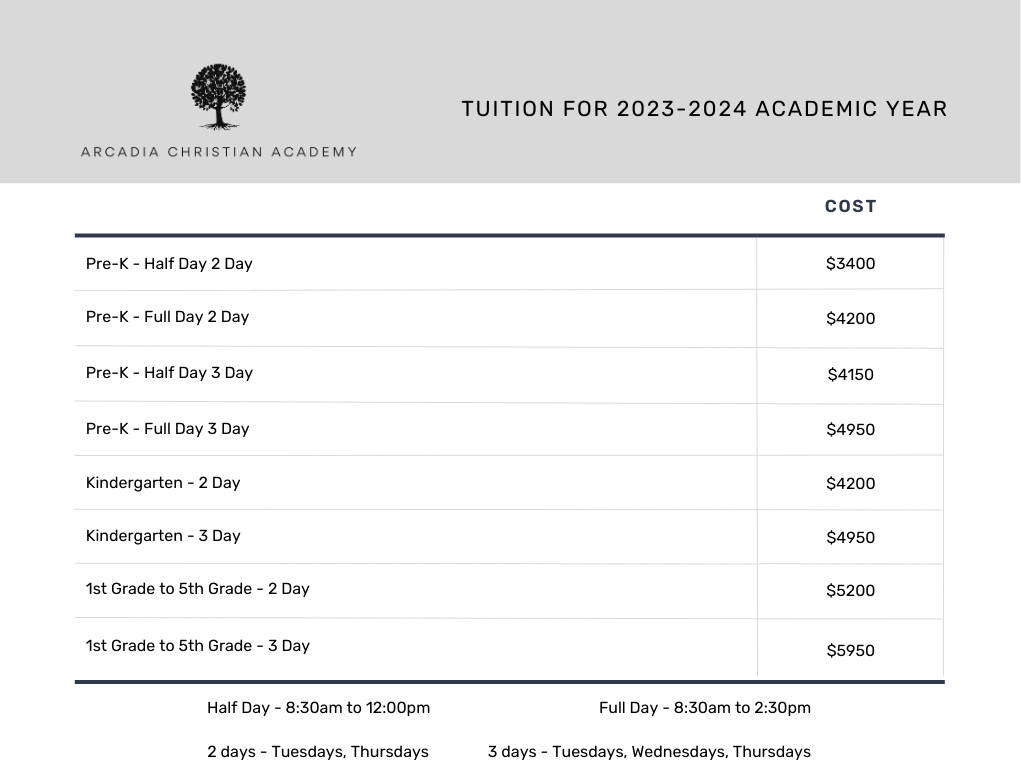Select the Pre-K - Half Day 3 Day row
This screenshot has height=768, width=1021.
pos(509,375)
